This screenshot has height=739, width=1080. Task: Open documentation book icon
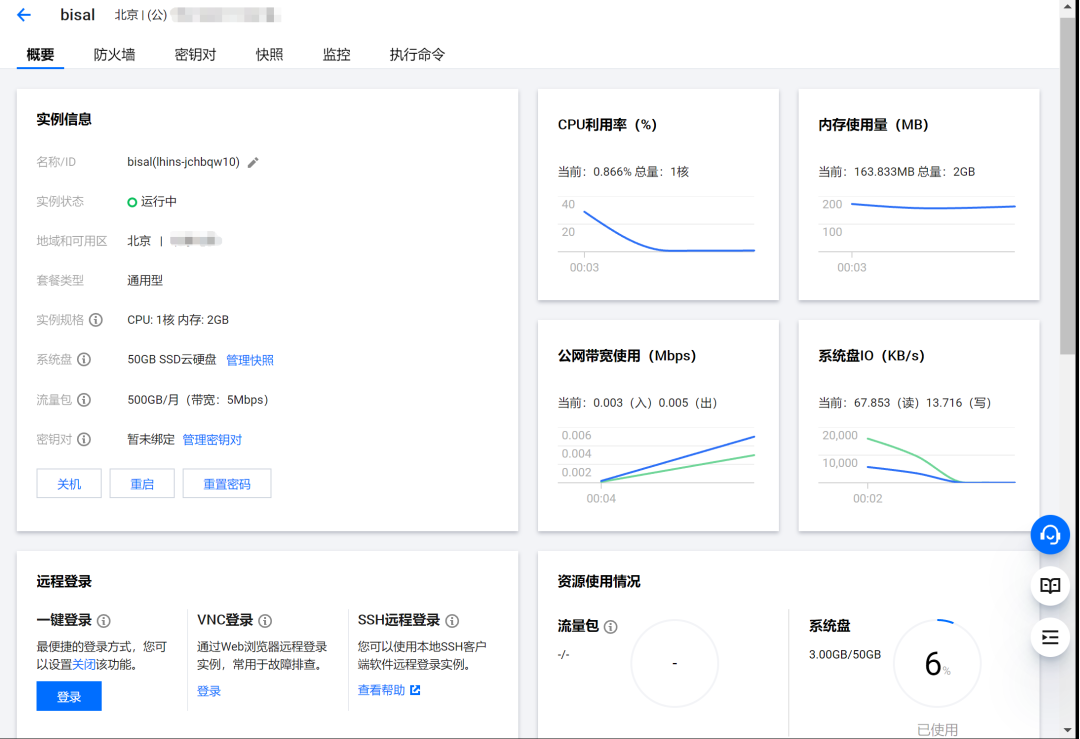(x=1050, y=585)
